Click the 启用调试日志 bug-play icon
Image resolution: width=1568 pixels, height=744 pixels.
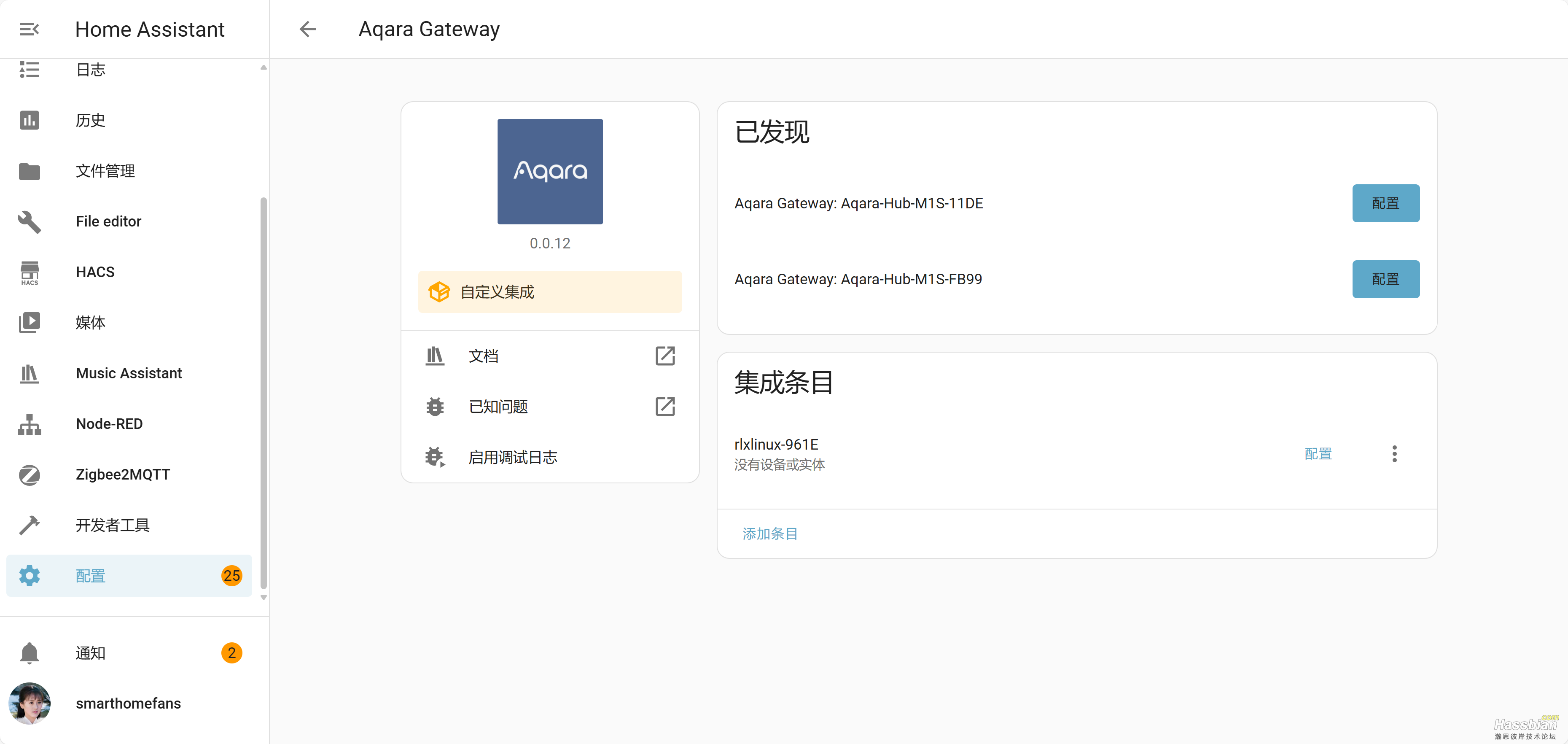(x=435, y=457)
